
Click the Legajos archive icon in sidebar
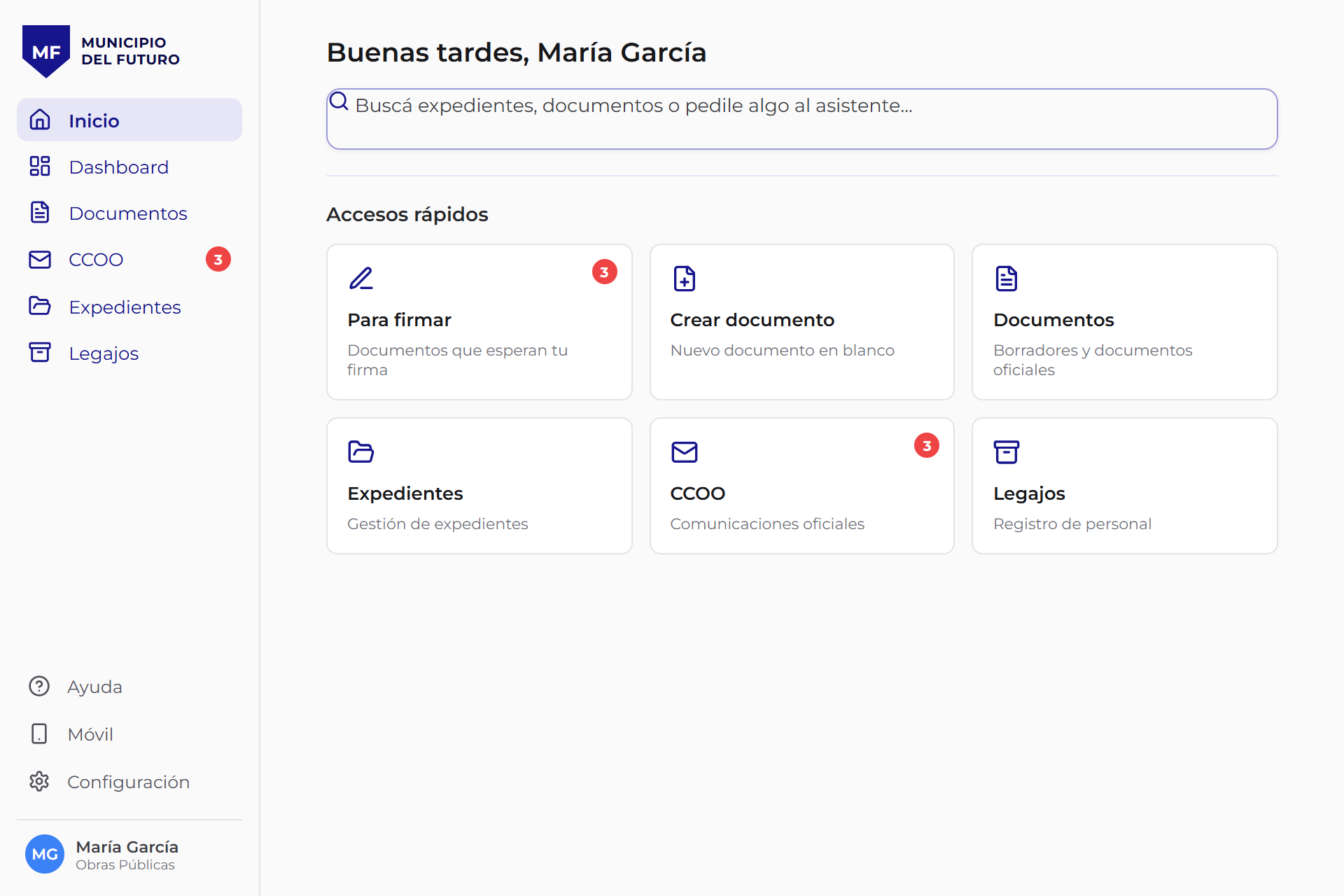click(x=40, y=352)
